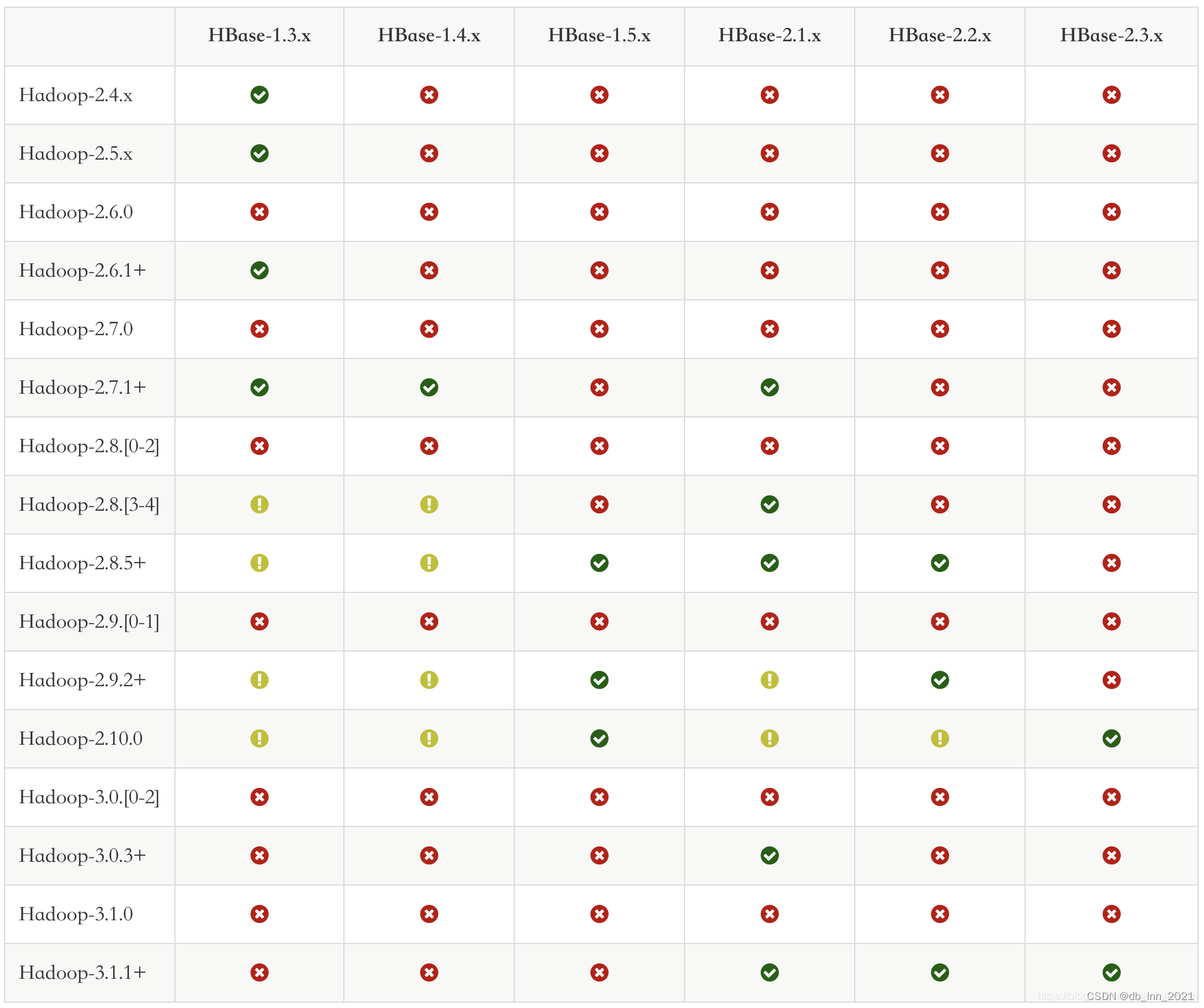Click green check for Hadoop-2.8.[3-4] under HBase-2.1.x
The height and width of the screenshot is (1008, 1204).
click(770, 505)
